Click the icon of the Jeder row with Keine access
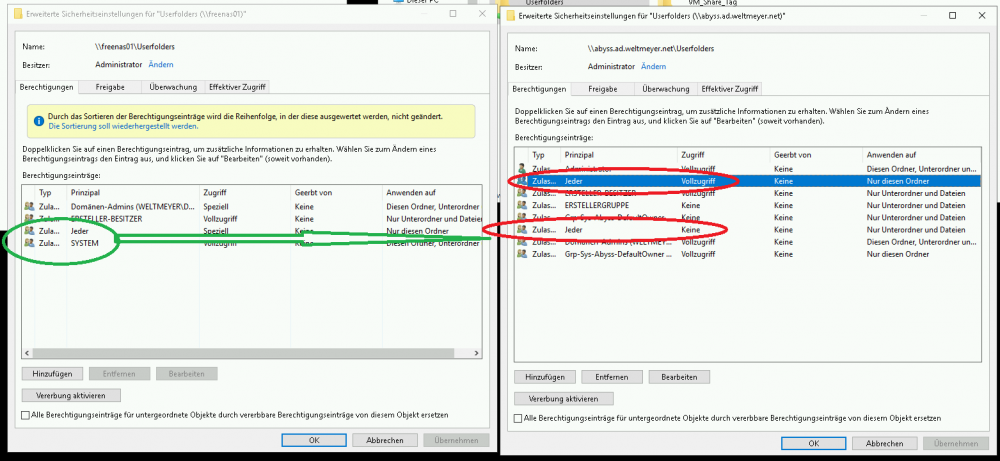 point(522,230)
